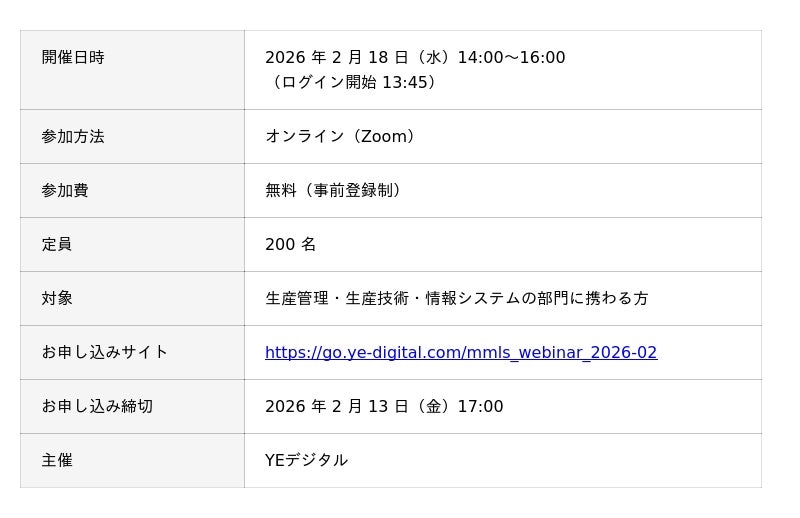The width and height of the screenshot is (800, 518).
Task: Open the go.ye-digital.com webinar registration link
Action: [x=461, y=353]
